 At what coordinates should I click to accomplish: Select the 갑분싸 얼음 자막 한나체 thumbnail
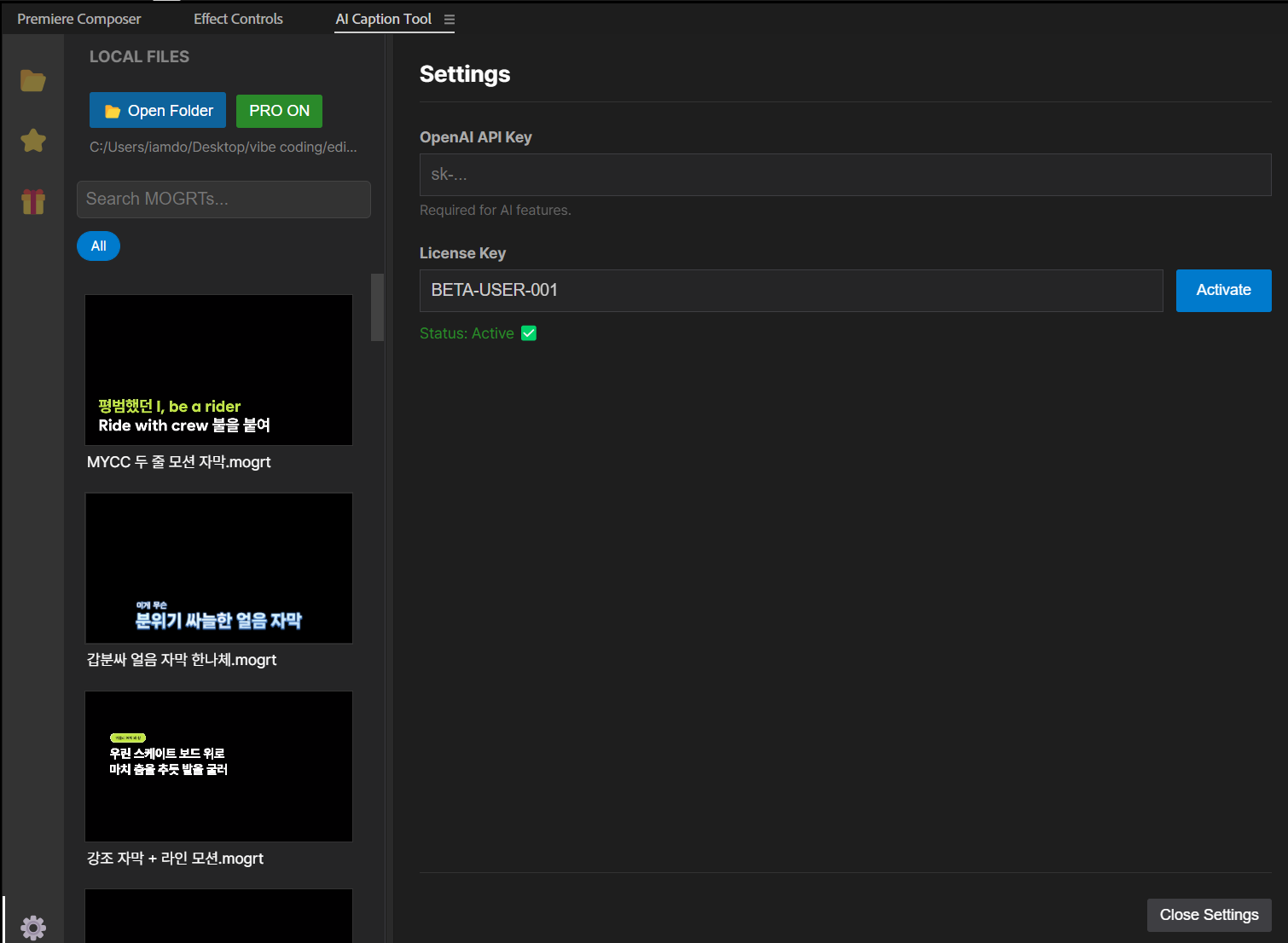coord(219,568)
